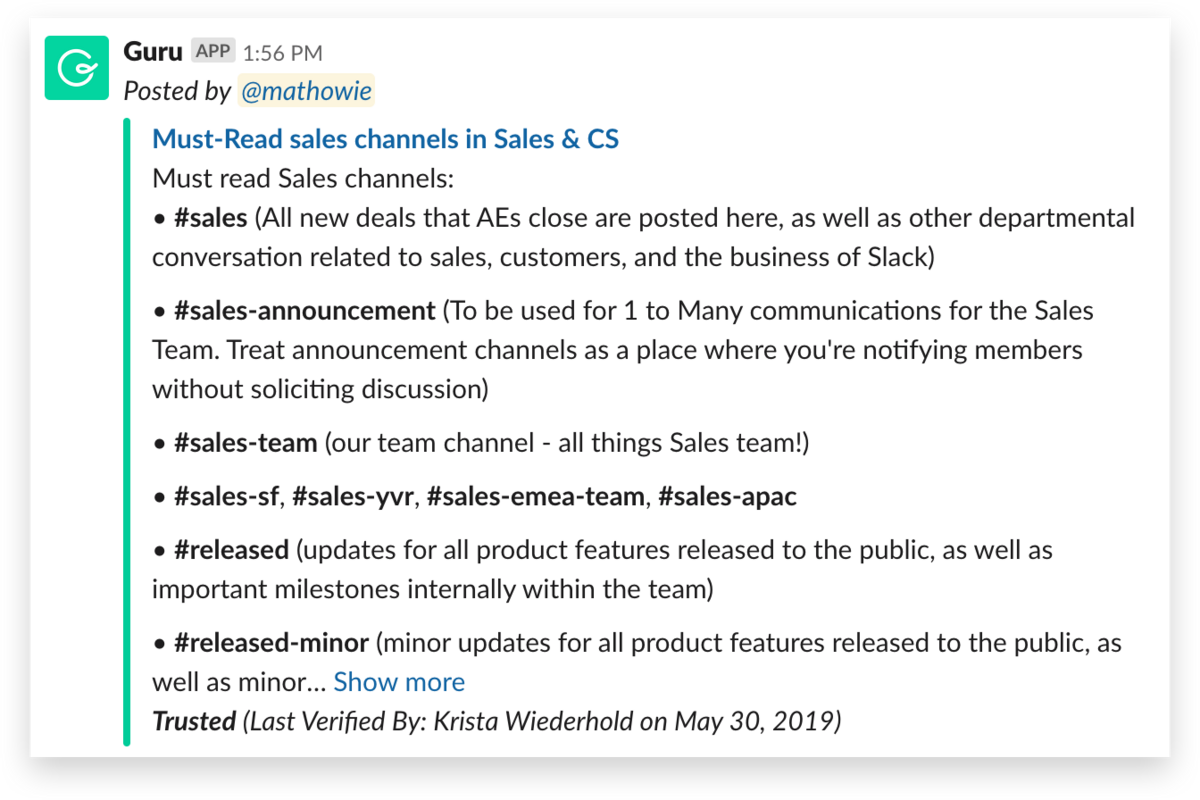Click the Last Verified By Krista Wiederhold text

541,720
